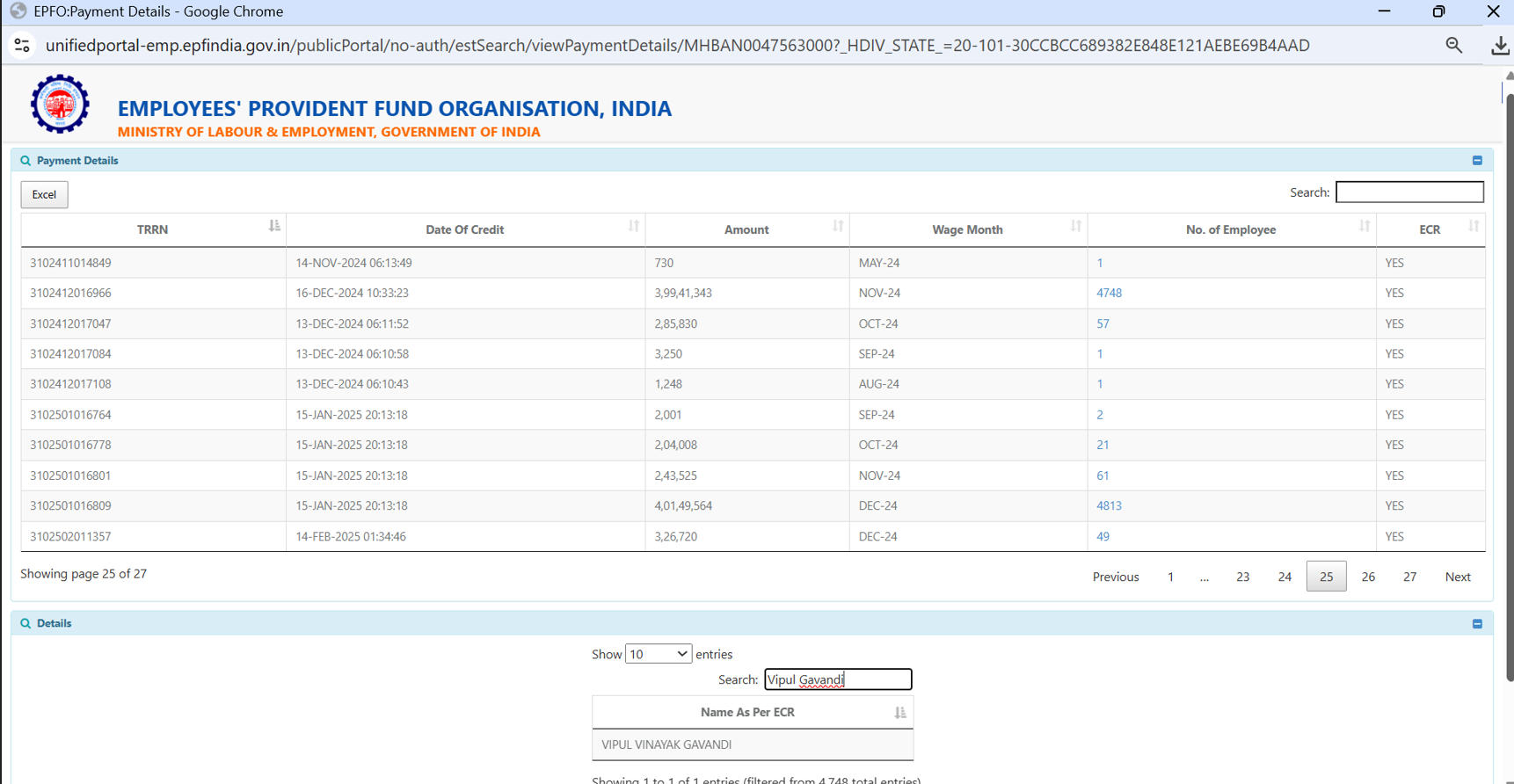Screen dimensions: 1514x784
Task: Sort table by Wage Month column
Action: point(967,229)
